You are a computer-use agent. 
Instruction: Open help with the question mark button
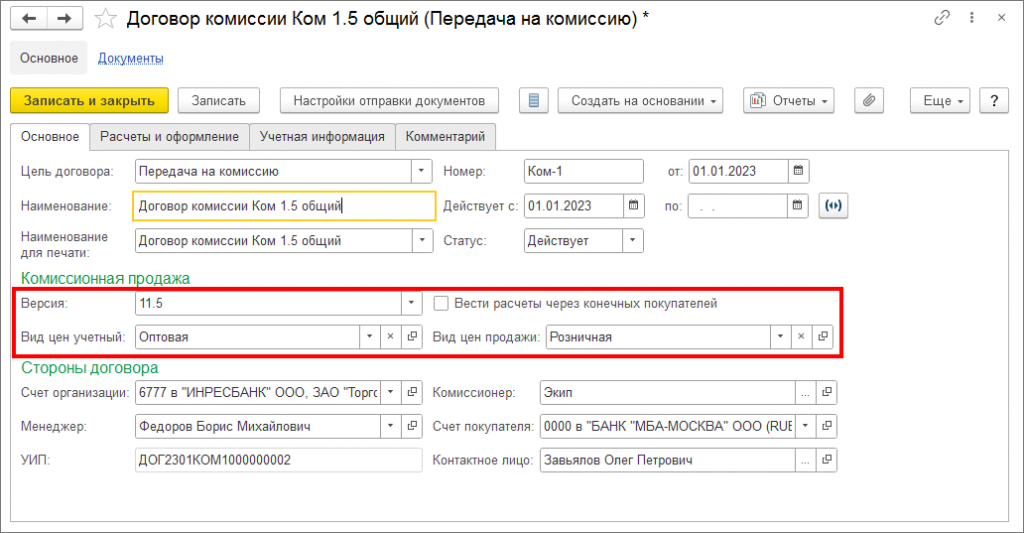pos(994,101)
